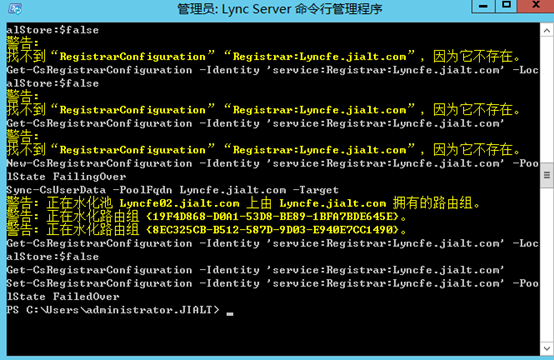
Task: Click the vertical scrollbar thumb
Action: click(x=547, y=175)
